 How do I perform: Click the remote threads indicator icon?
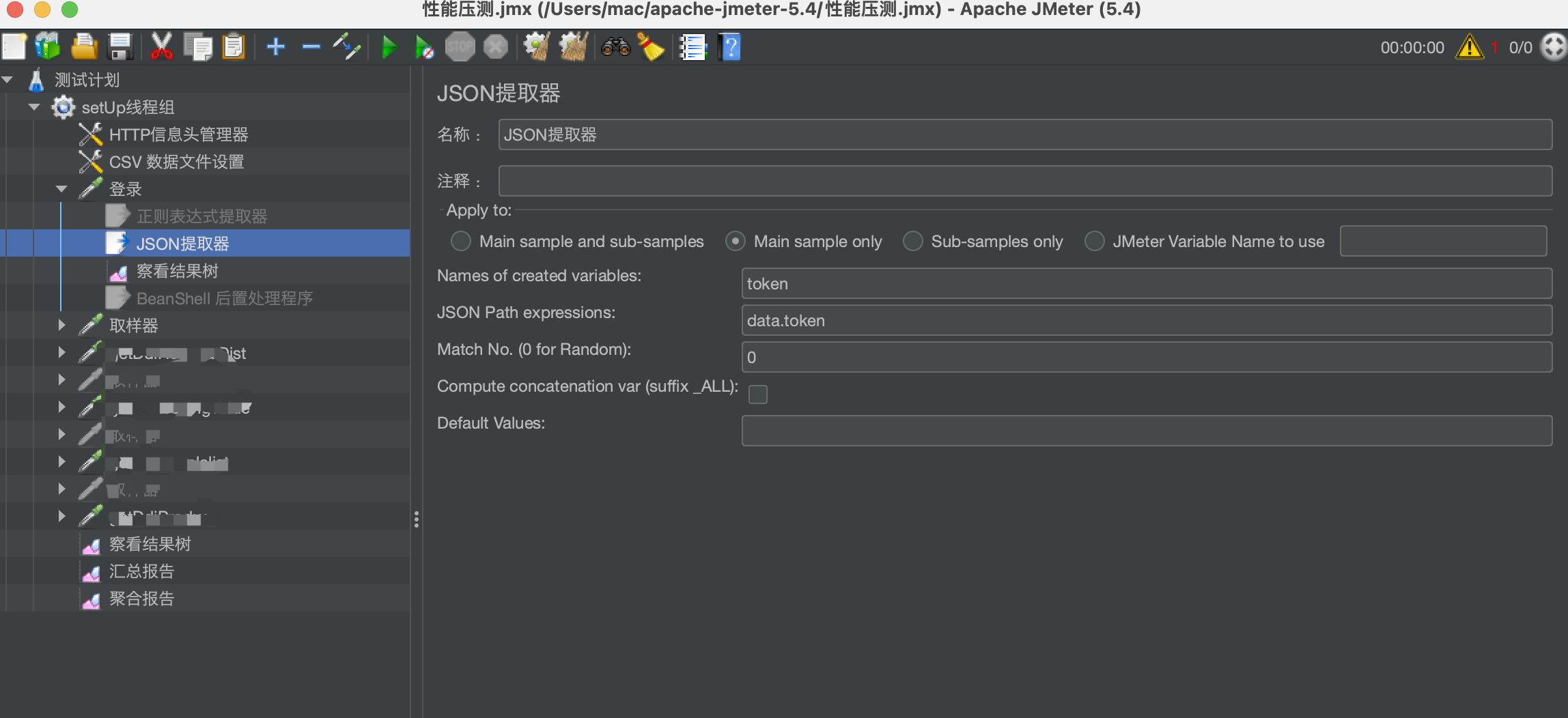pyautogui.click(x=1554, y=47)
